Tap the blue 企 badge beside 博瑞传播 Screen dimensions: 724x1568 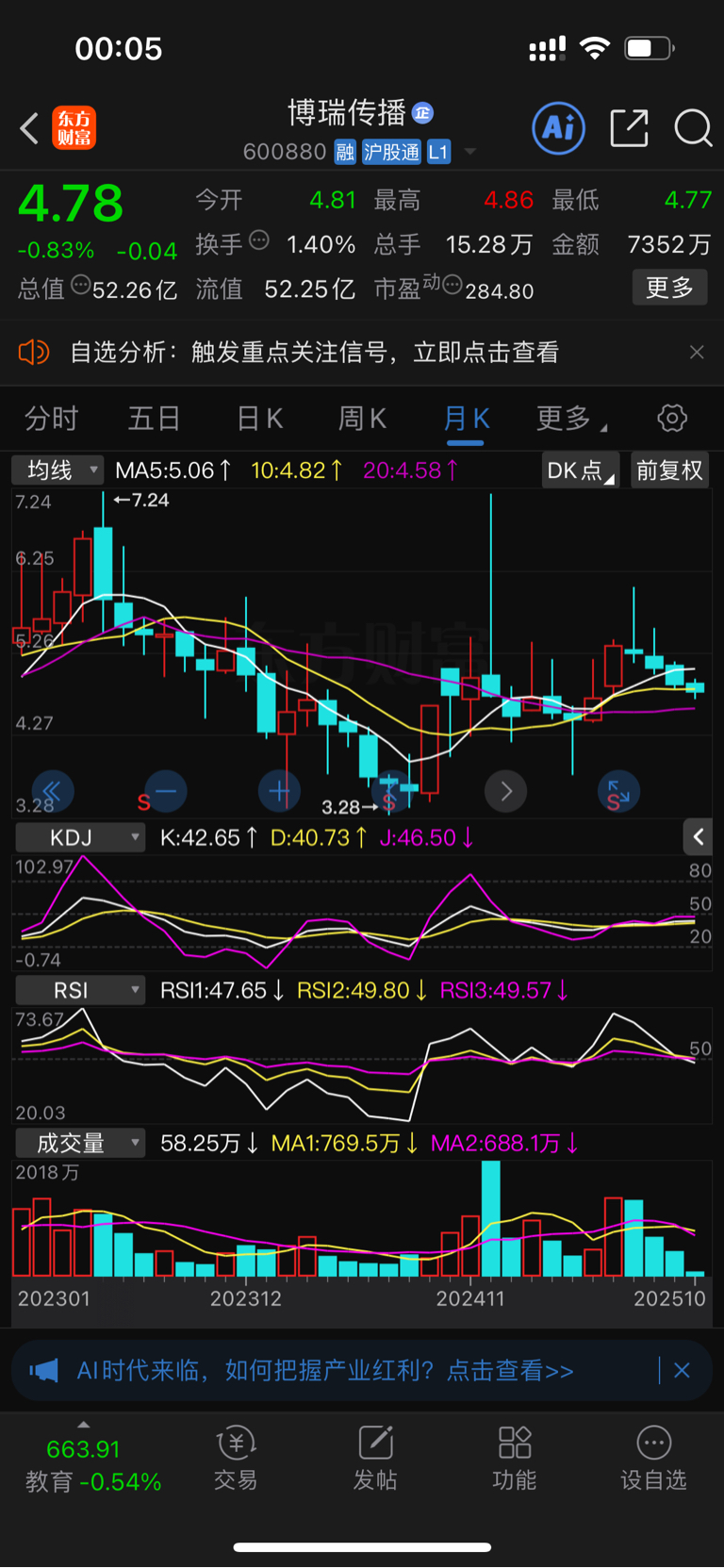[x=422, y=113]
